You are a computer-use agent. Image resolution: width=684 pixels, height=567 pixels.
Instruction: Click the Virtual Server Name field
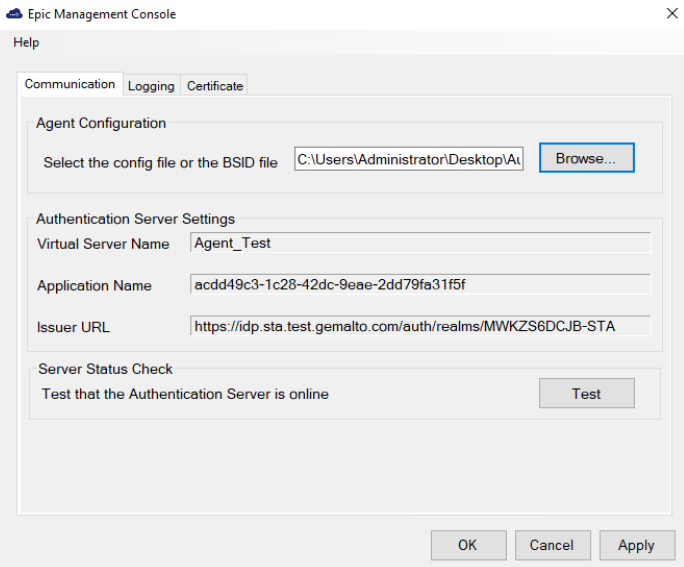coord(421,243)
